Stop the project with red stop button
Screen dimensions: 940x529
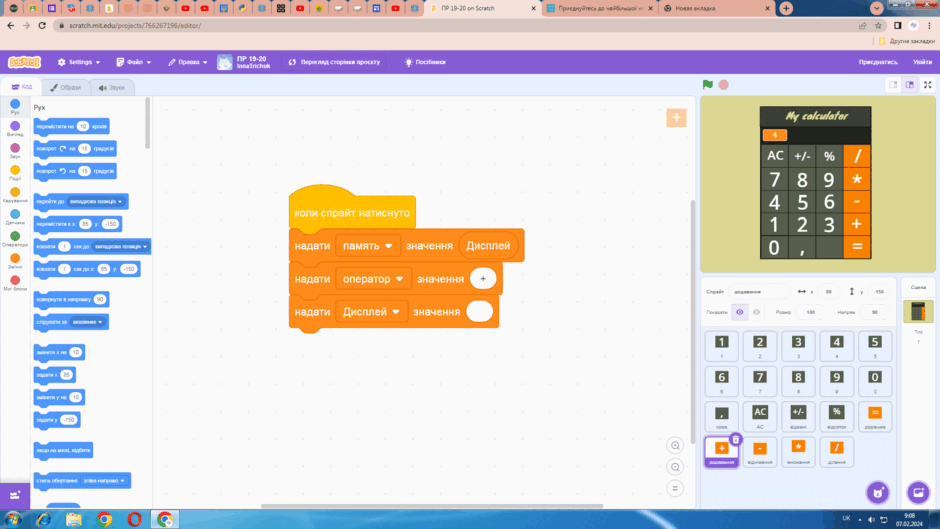(724, 85)
